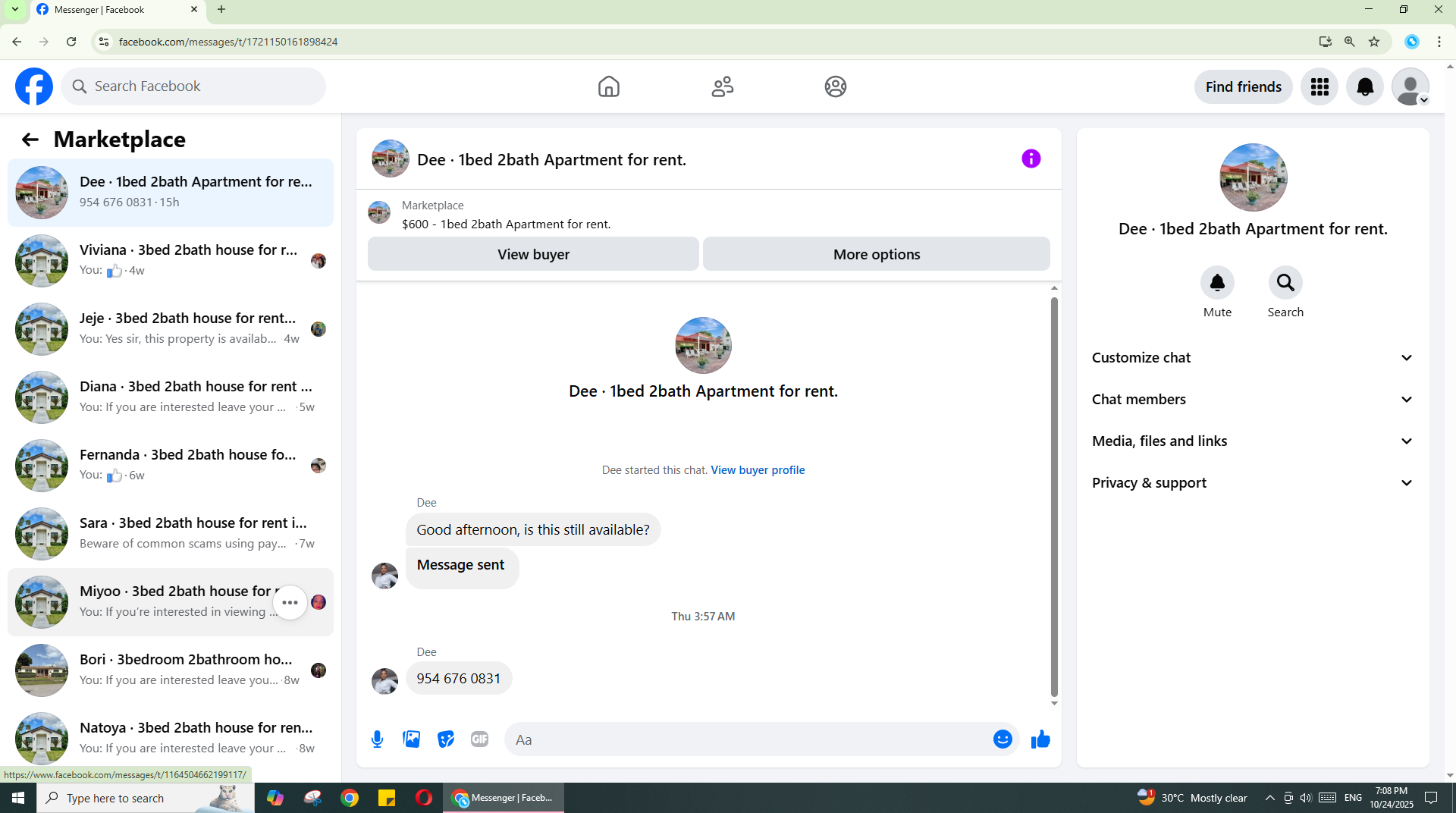This screenshot has width=1456, height=813.
Task: Choose a sticker icon
Action: [x=446, y=739]
